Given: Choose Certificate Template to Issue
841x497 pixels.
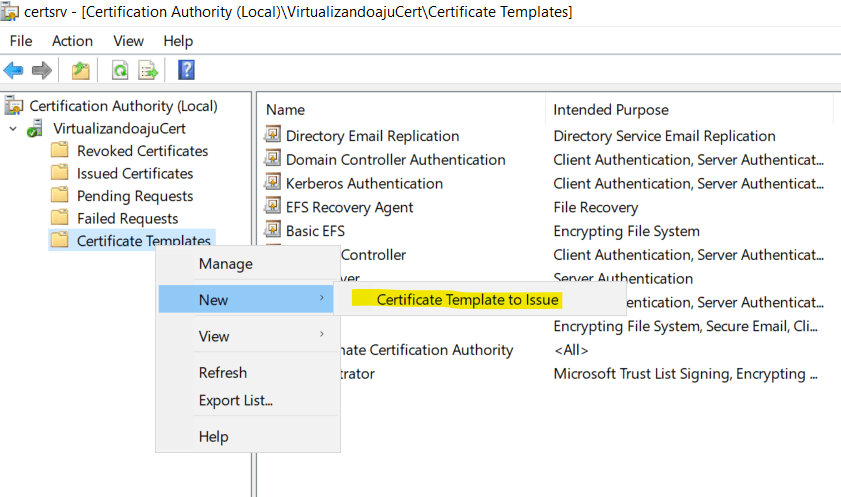Looking at the screenshot, I should [x=467, y=300].
